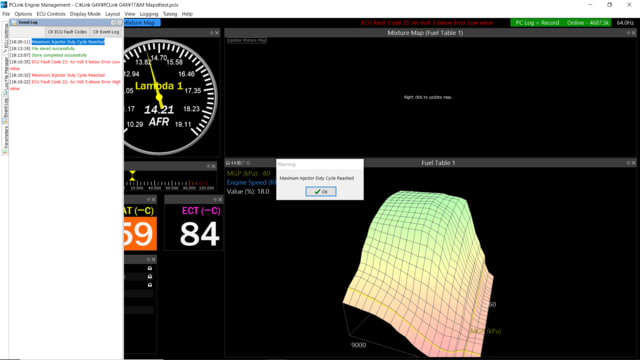
Task: Click the PC Log Record status indicator
Action: click(x=537, y=23)
